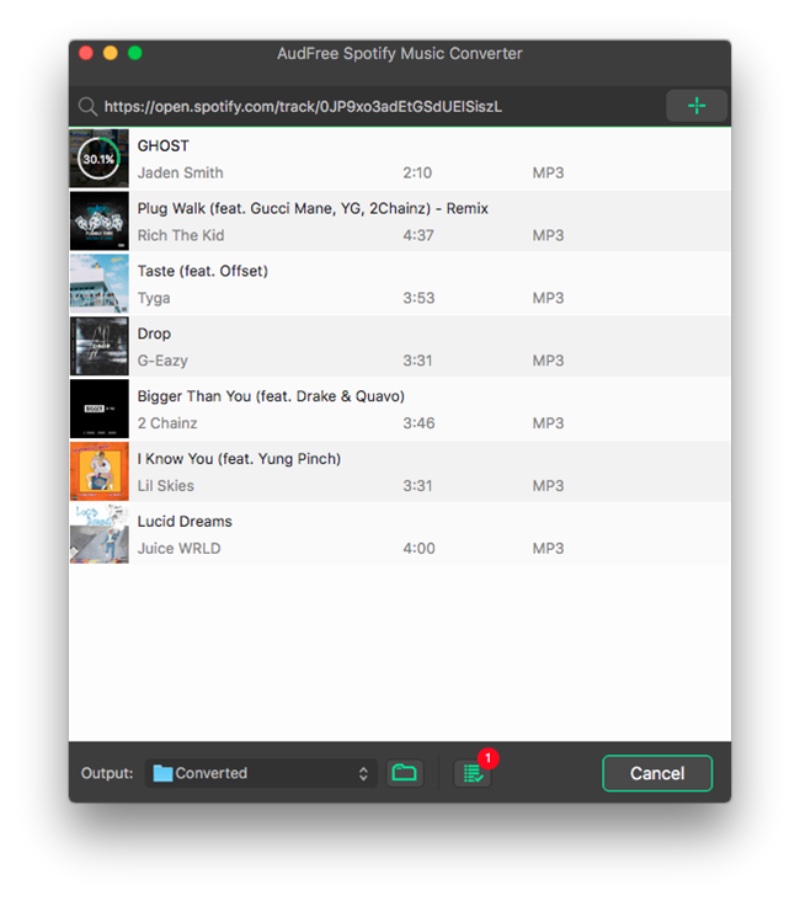Image resolution: width=800 pixels, height=901 pixels.
Task: Select the Lucid Dreams track title
Action: pos(184,521)
